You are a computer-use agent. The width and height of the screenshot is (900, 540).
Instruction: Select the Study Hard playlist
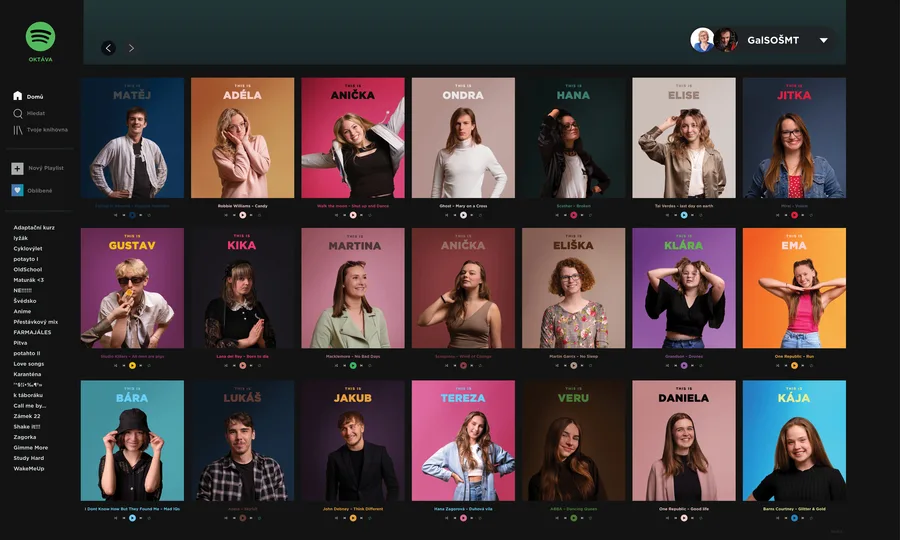click(29, 458)
